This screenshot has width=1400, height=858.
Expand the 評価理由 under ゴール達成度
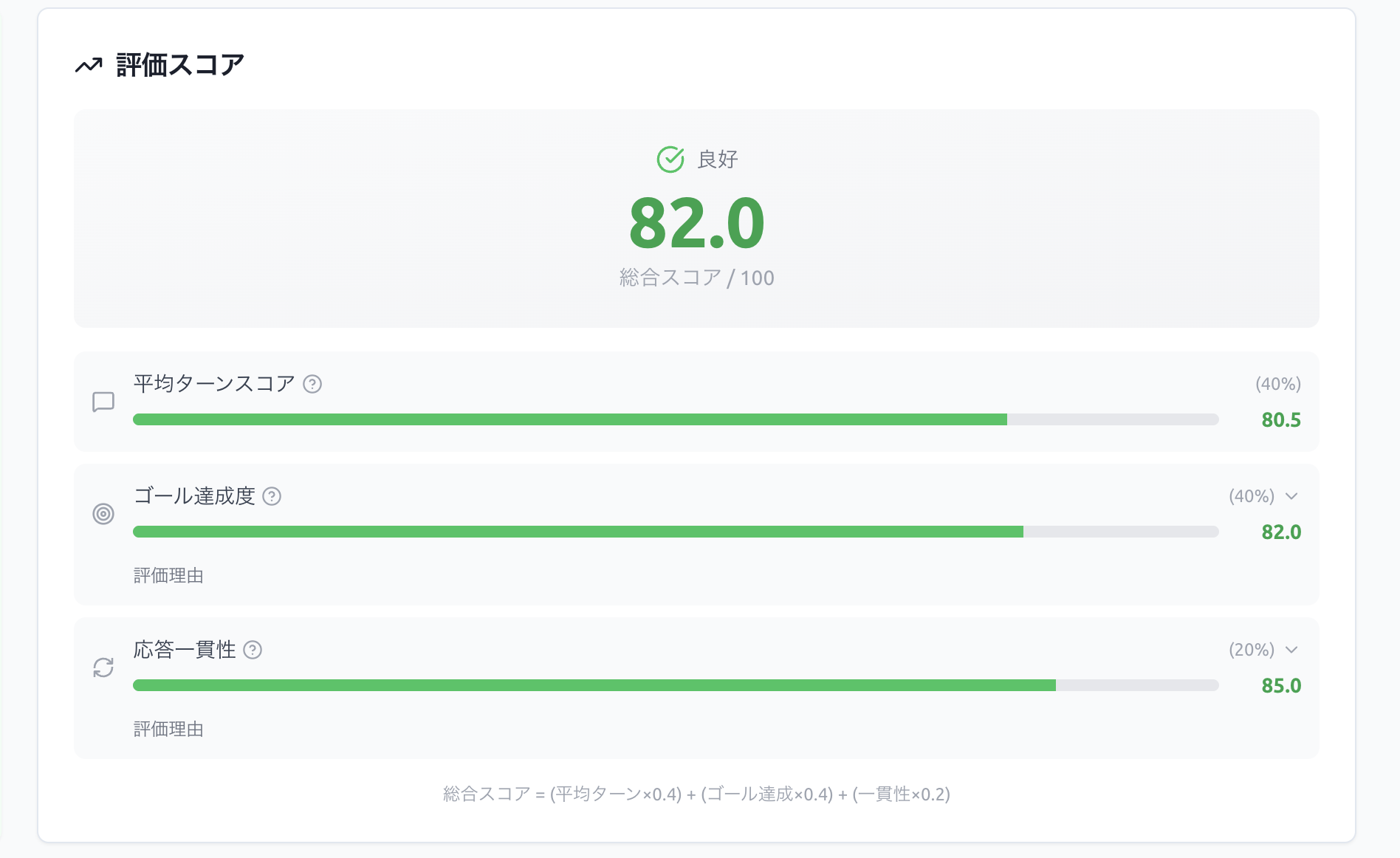(169, 576)
